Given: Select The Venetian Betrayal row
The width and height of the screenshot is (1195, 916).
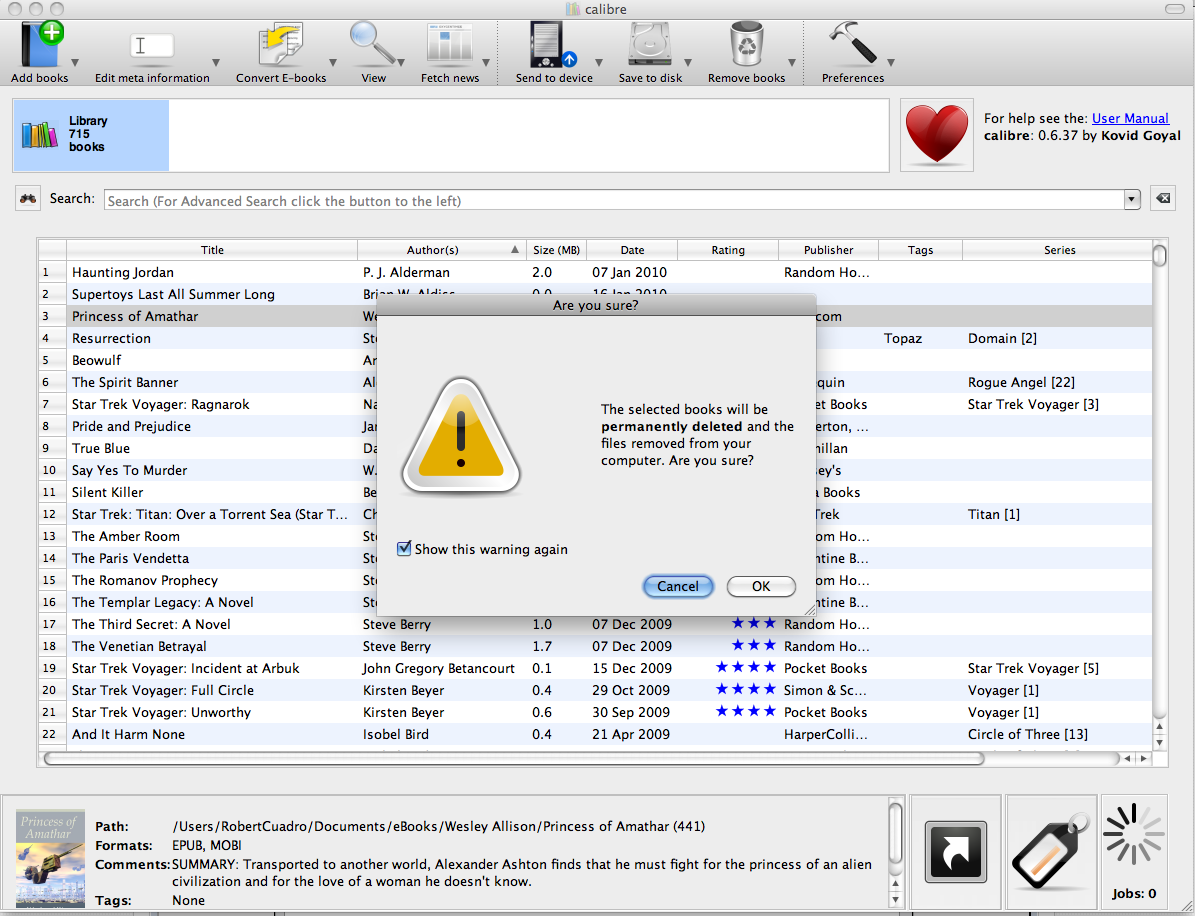Looking at the screenshot, I should click(595, 645).
